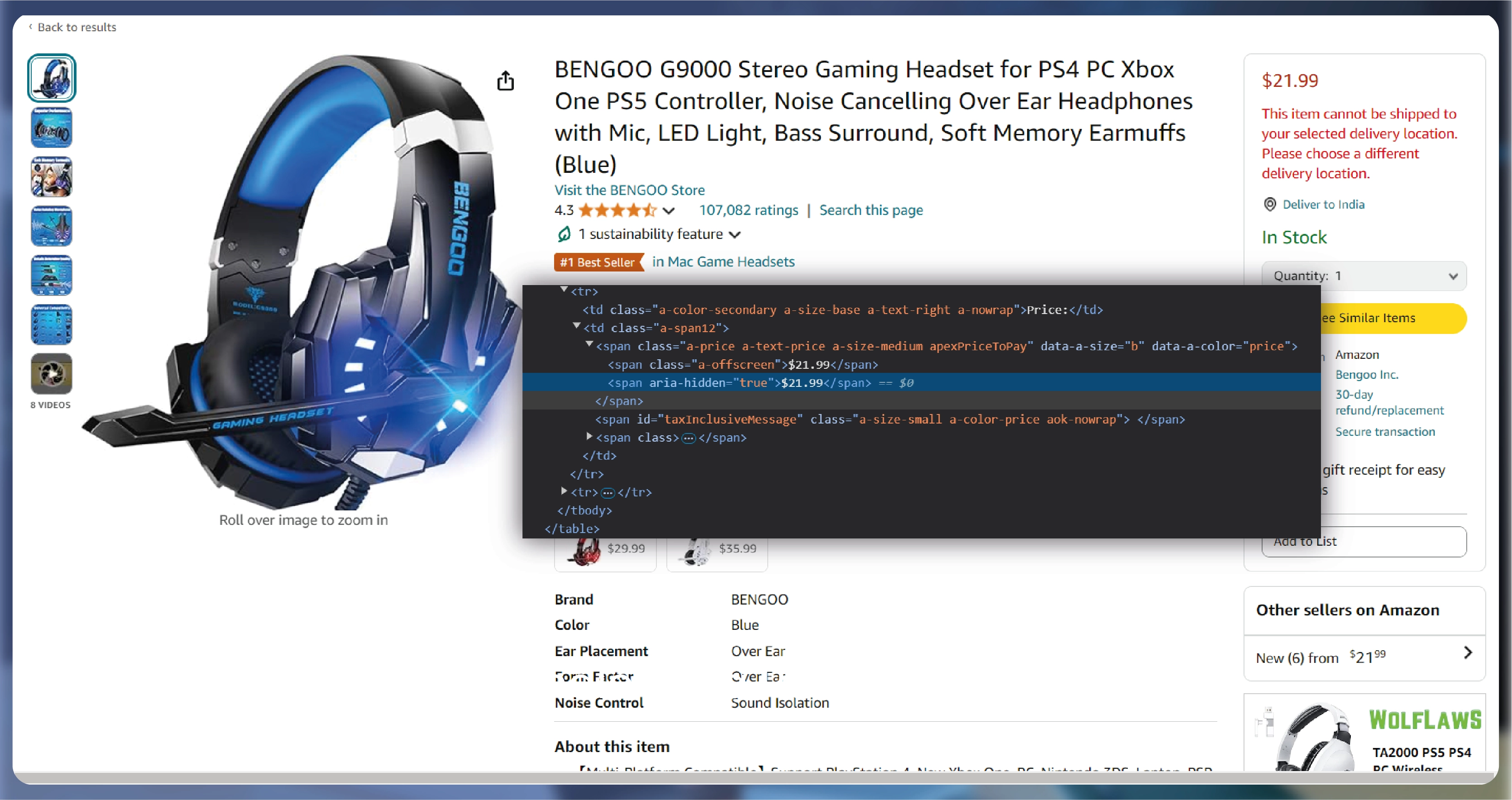Click the Secure transaction link
Image resolution: width=1512 pixels, height=800 pixels.
tap(1385, 432)
